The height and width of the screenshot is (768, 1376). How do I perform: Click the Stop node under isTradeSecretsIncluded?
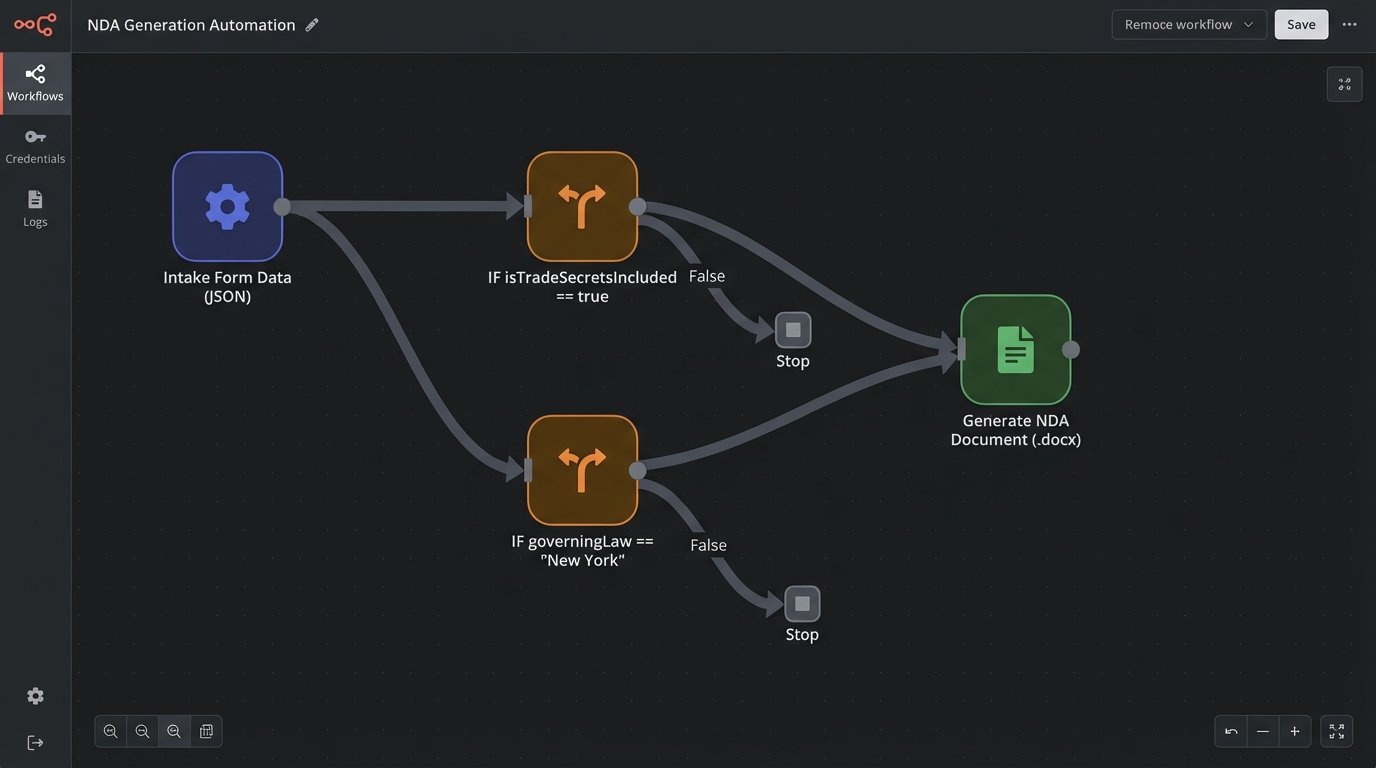point(793,330)
